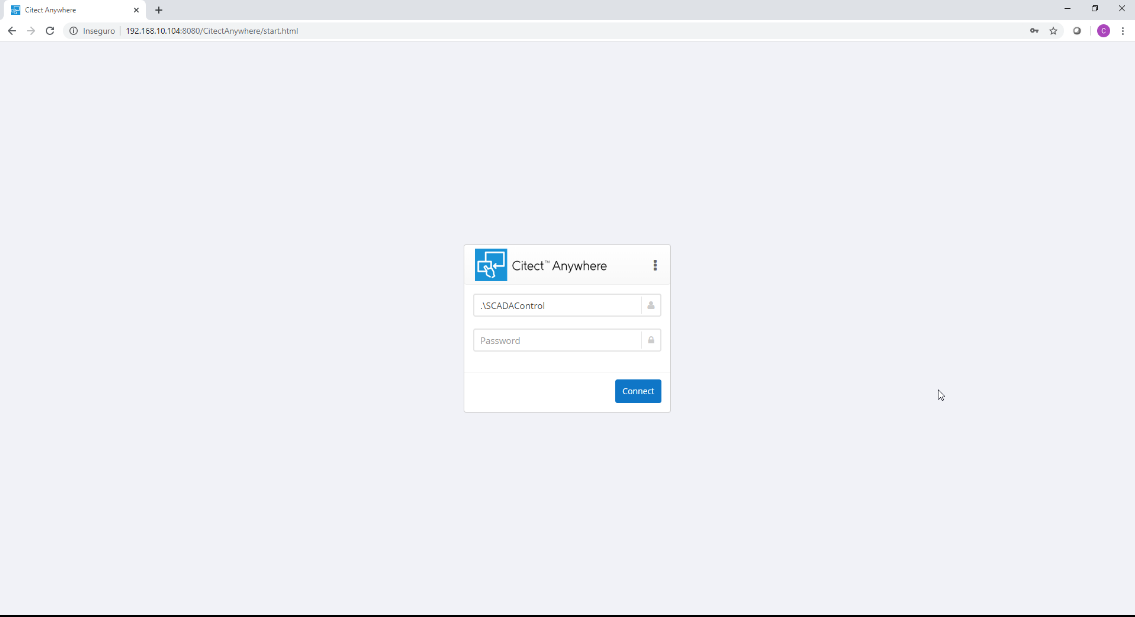View site information for Inseguro warning

point(73,31)
